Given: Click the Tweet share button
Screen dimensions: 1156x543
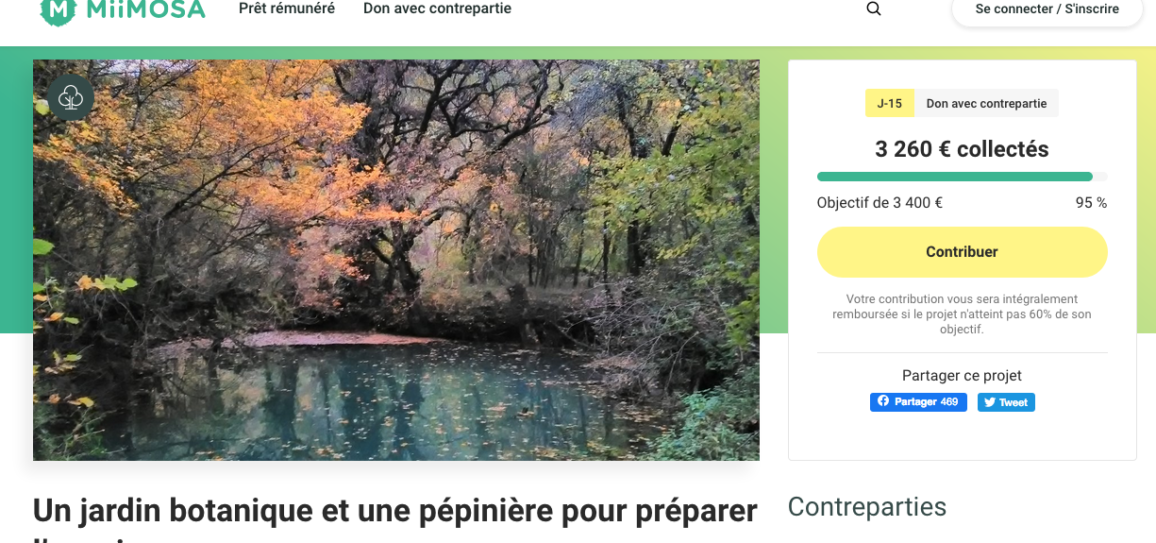Looking at the screenshot, I should [x=1006, y=402].
